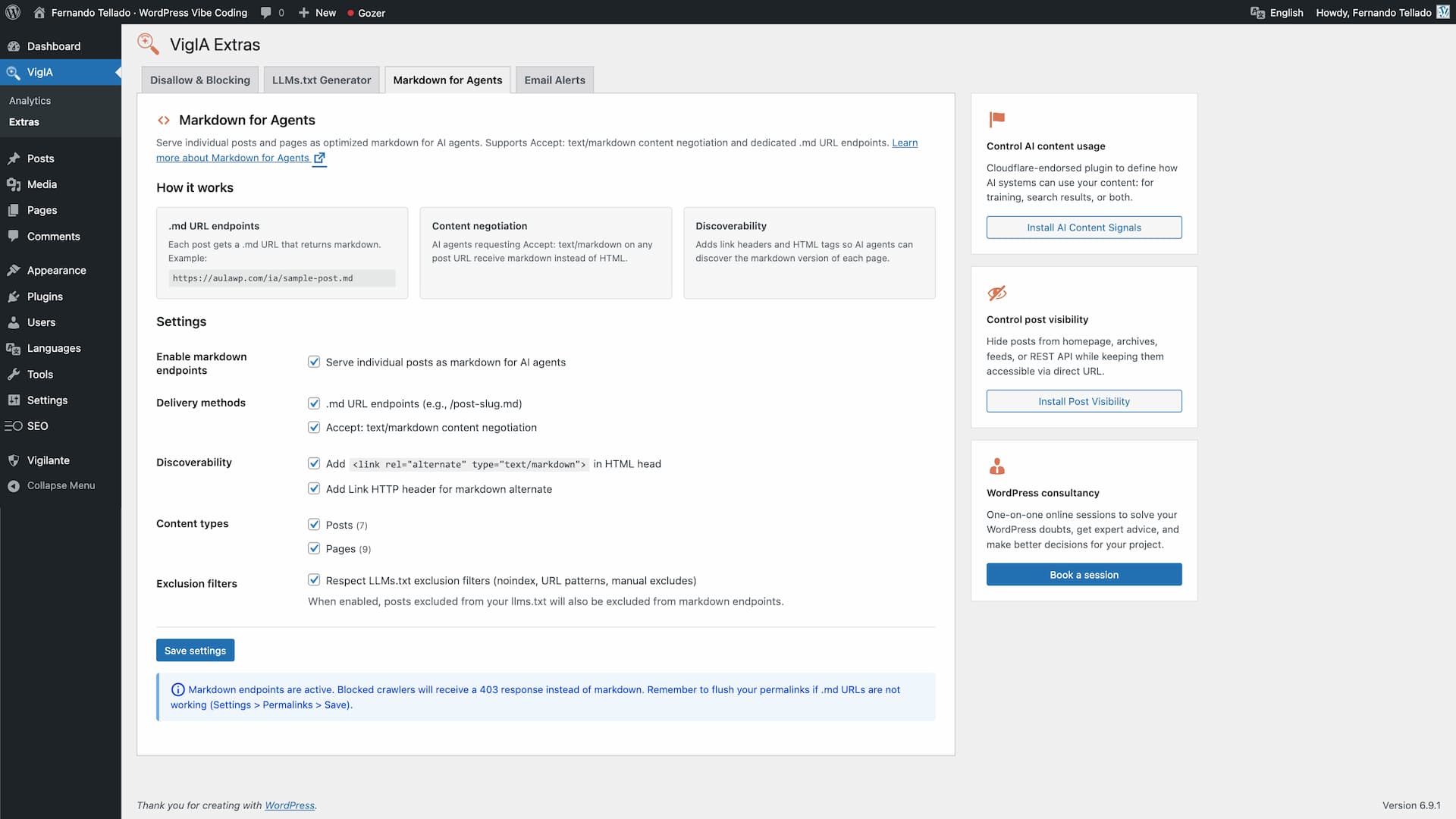1456x819 pixels.
Task: Switch to the Email Alerts tab
Action: click(554, 80)
